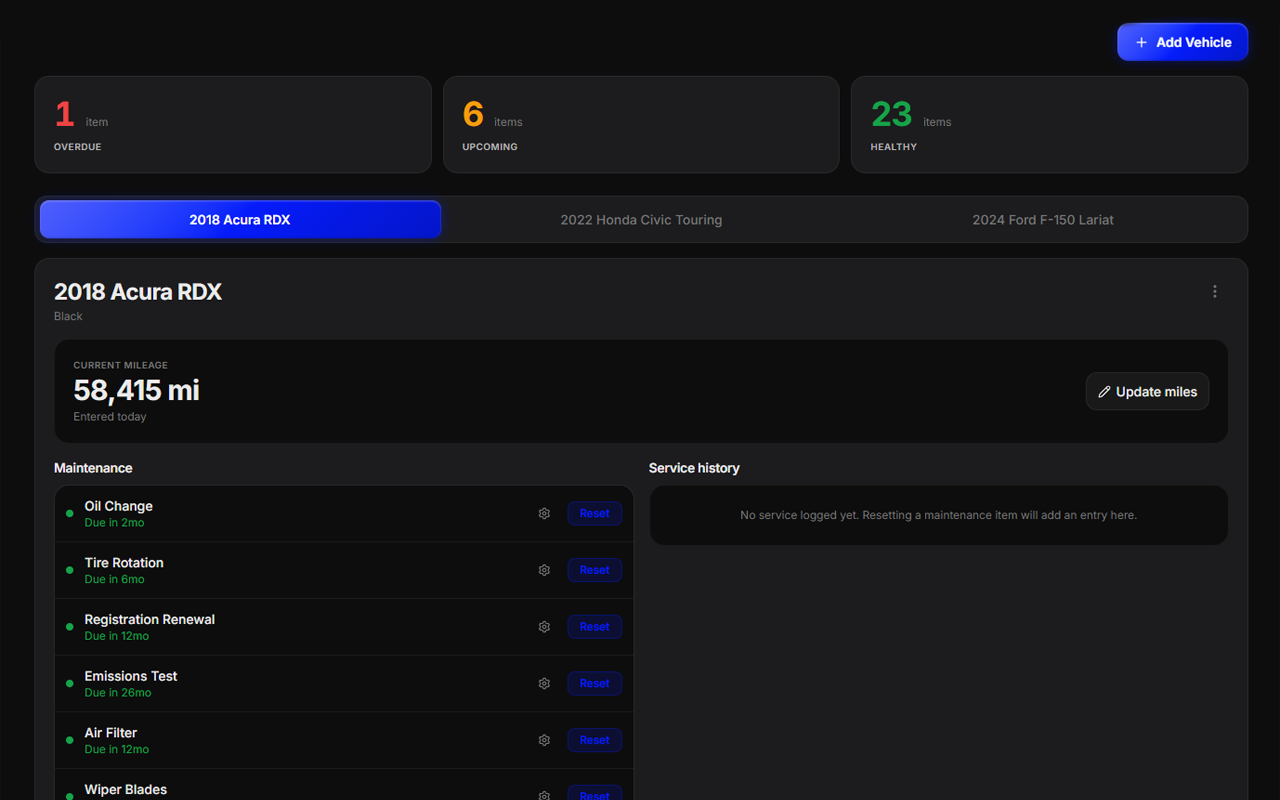This screenshot has width=1280, height=800.
Task: Open settings gear for Tire Rotation
Action: 544,570
